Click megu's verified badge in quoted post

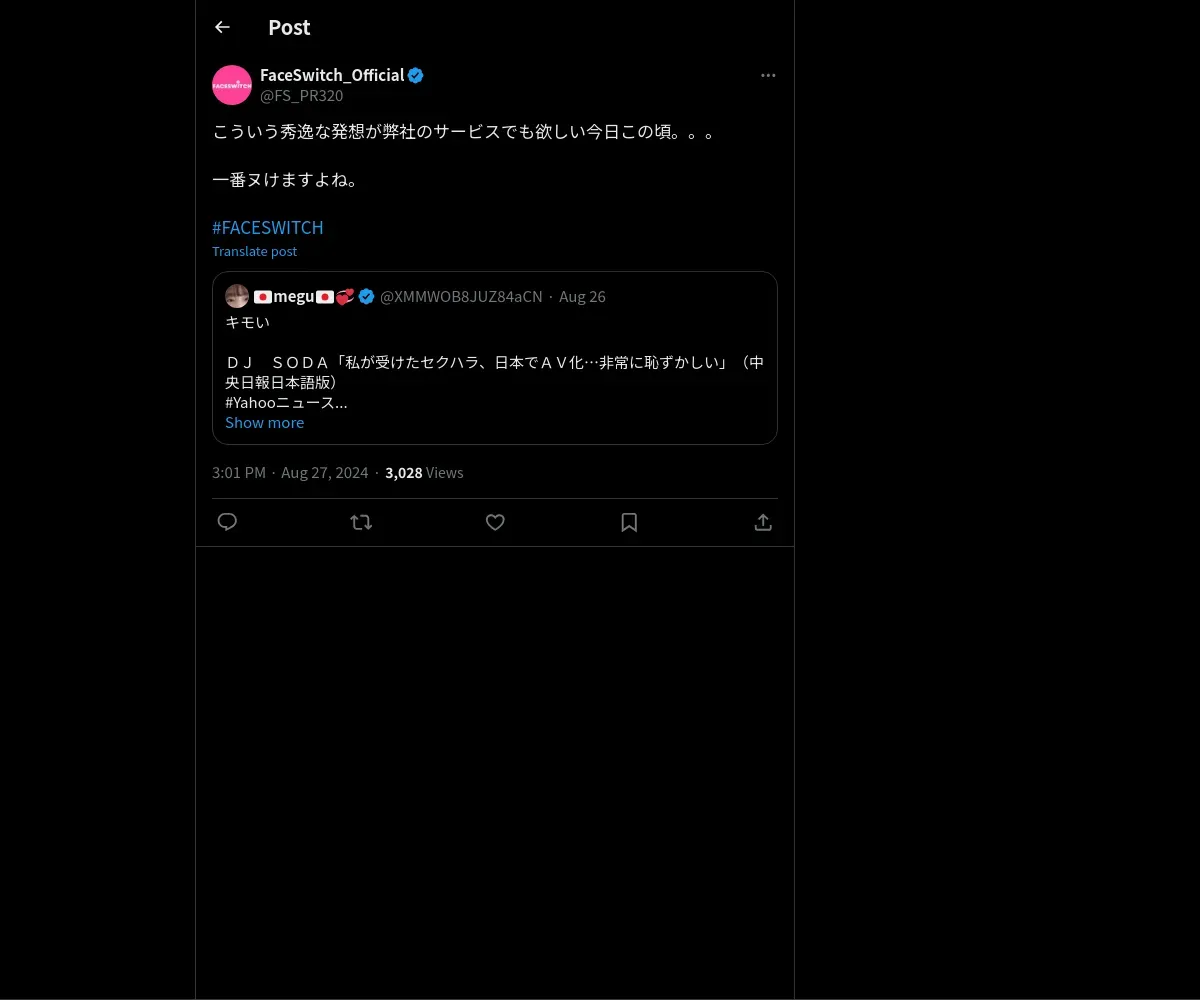(x=366, y=296)
